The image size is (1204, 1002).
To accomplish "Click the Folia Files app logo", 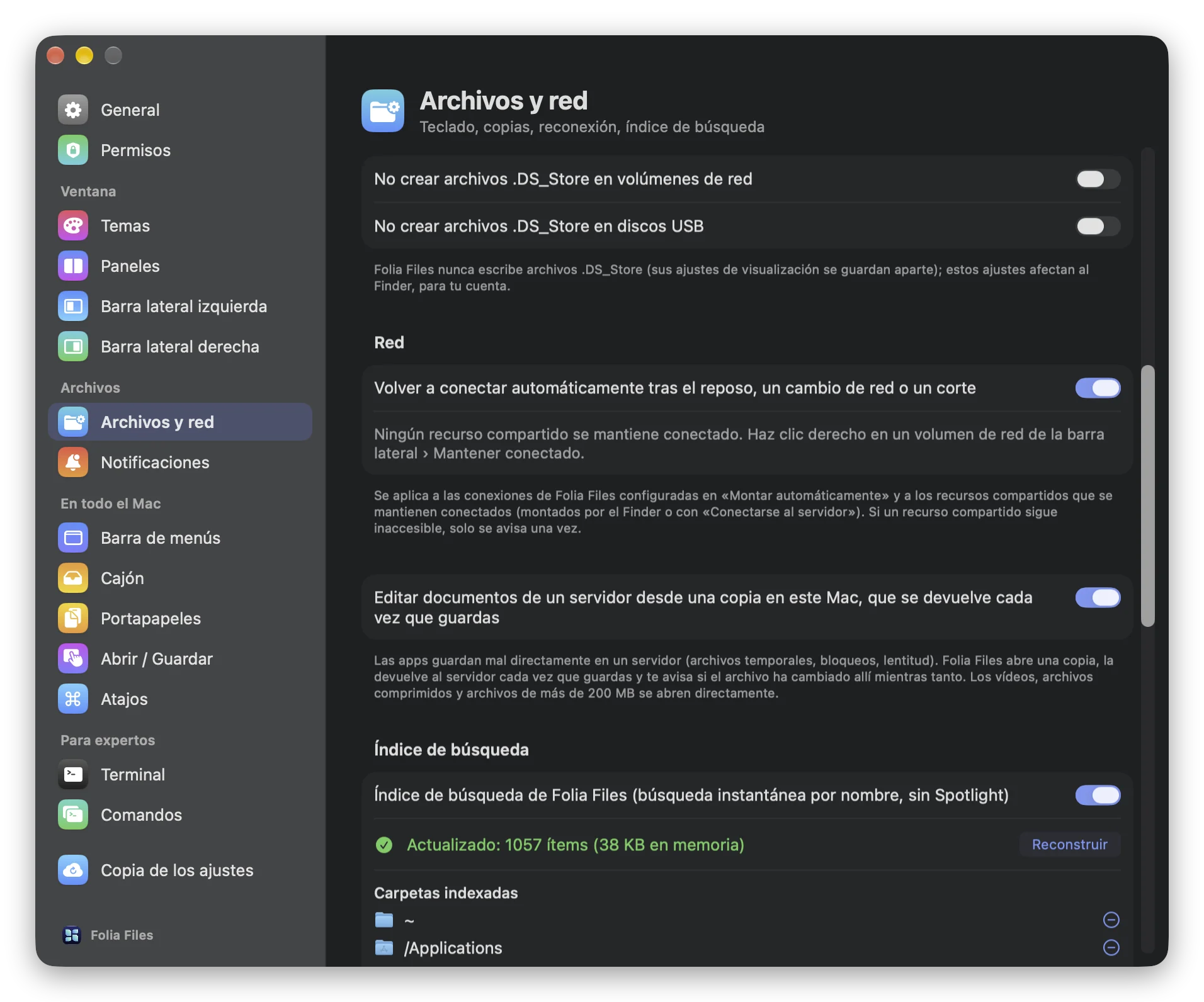I will tap(72, 935).
